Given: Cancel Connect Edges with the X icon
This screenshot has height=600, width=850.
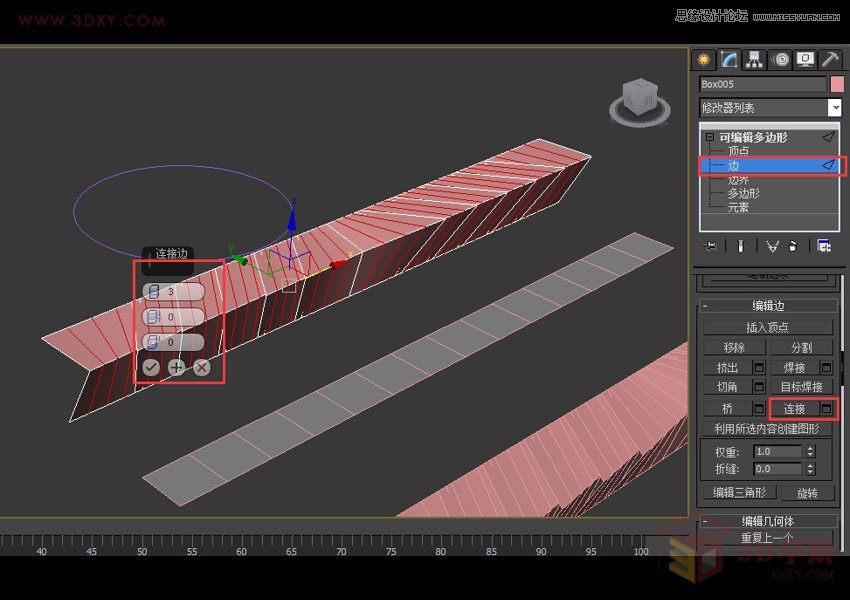Looking at the screenshot, I should point(201,367).
